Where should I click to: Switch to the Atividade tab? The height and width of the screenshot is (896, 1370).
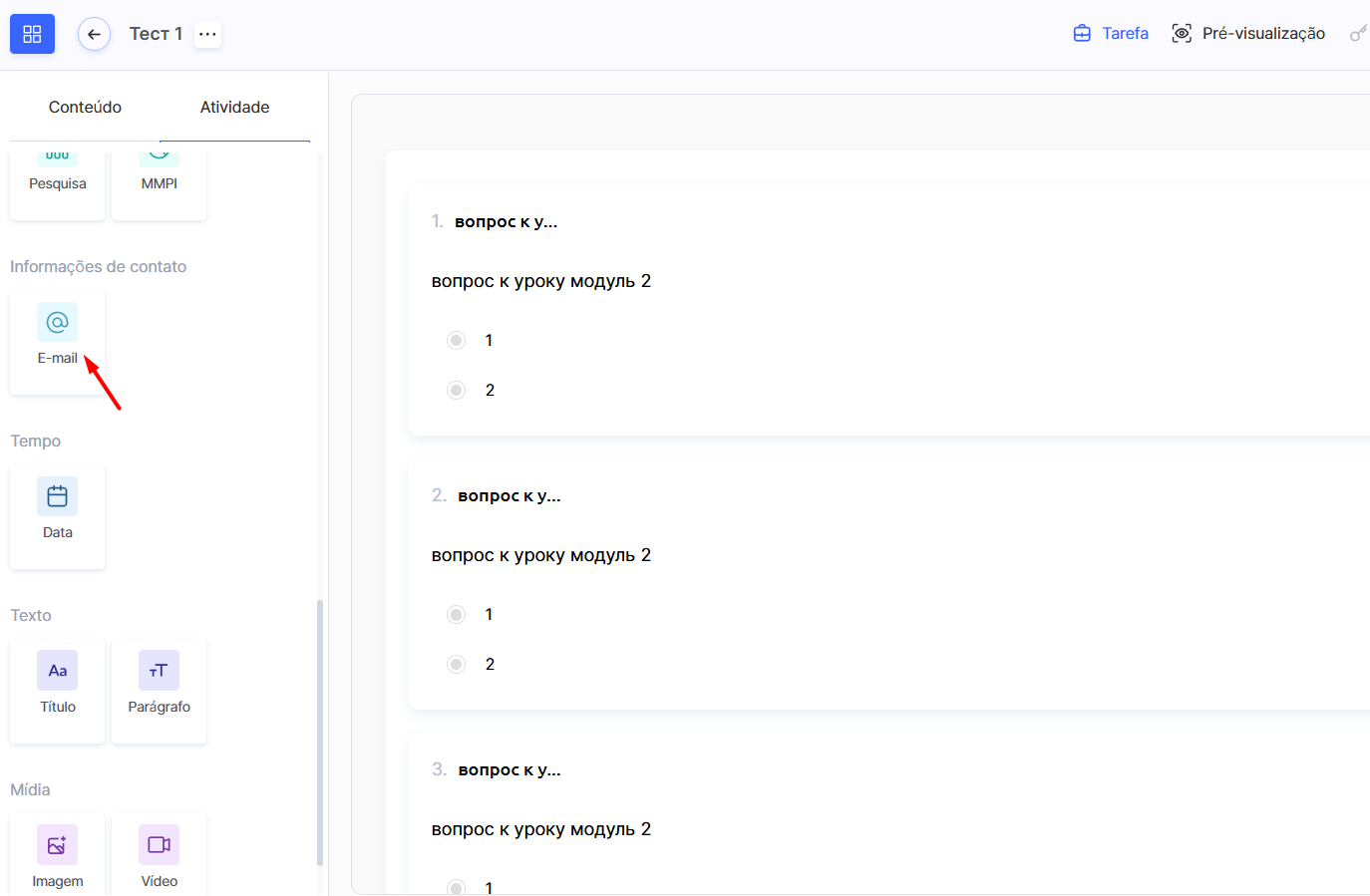pyautogui.click(x=234, y=107)
